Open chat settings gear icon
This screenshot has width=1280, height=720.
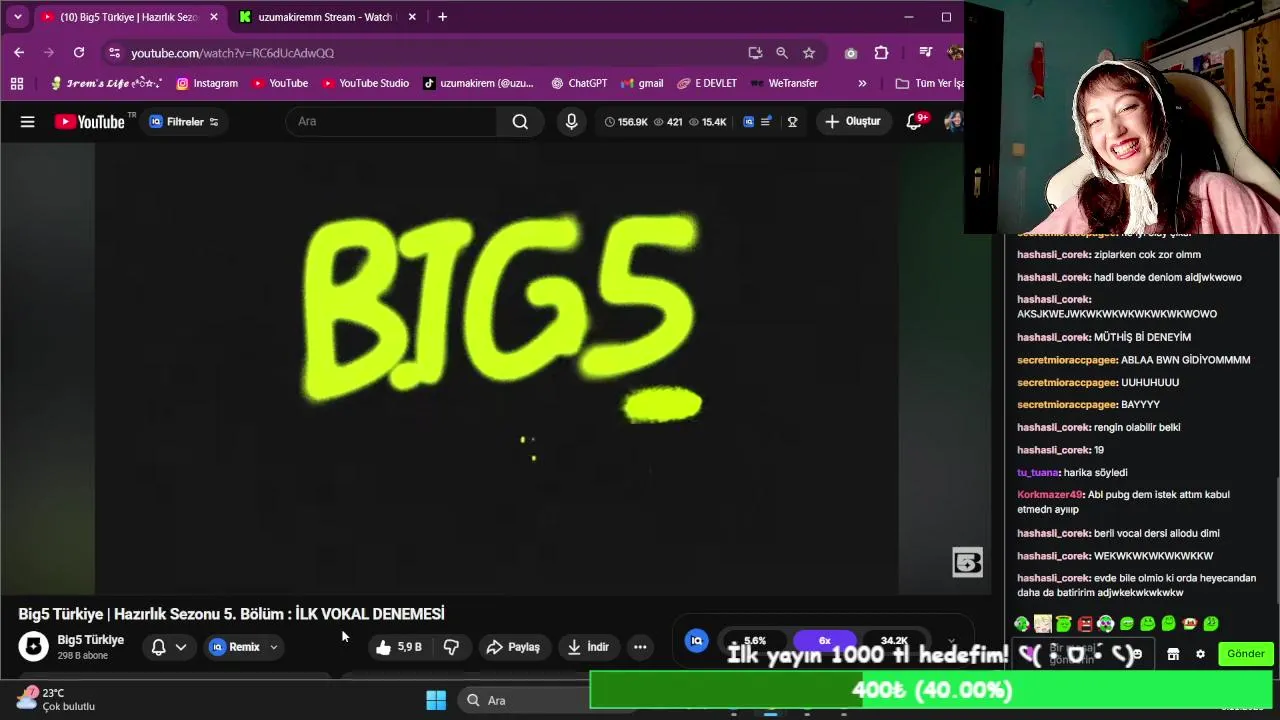1200,654
